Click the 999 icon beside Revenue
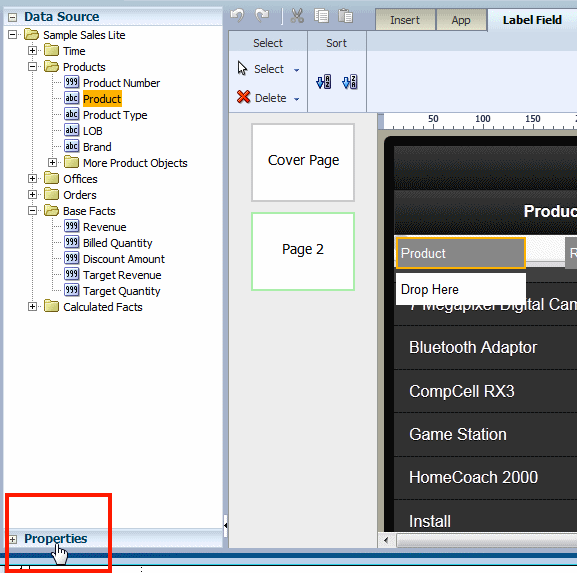 tap(71, 226)
